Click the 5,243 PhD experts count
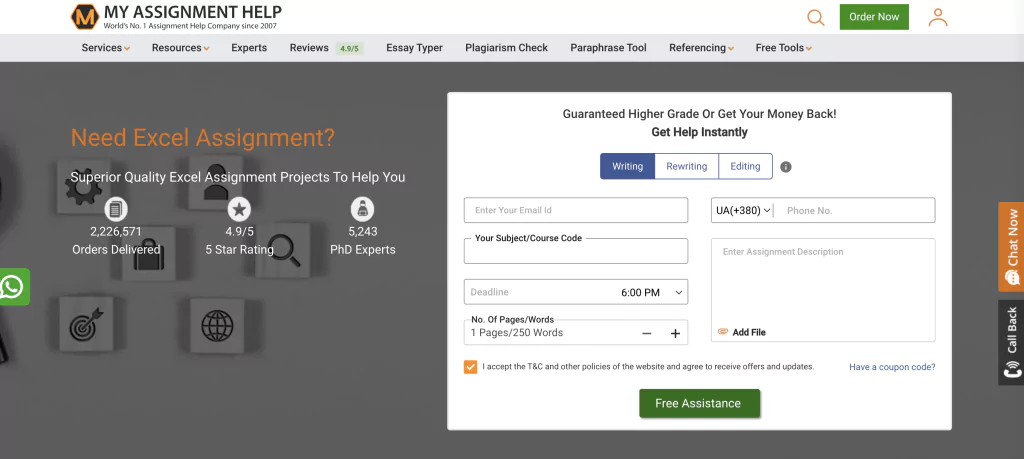The image size is (1024, 459). tap(362, 232)
